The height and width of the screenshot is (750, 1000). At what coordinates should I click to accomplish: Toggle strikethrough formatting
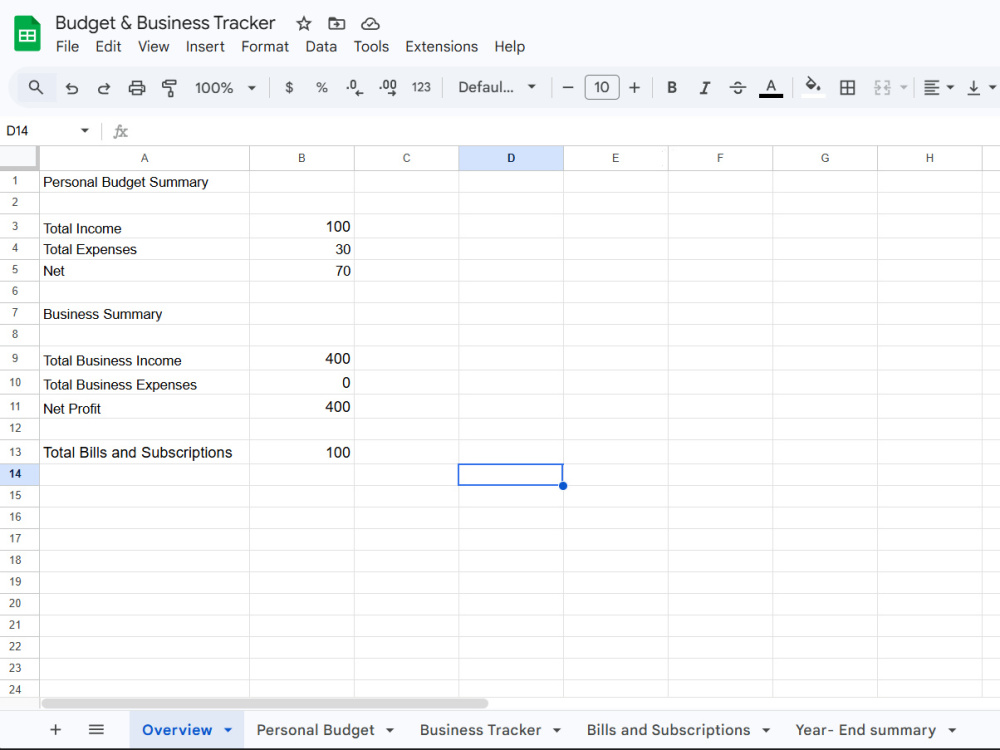tap(737, 87)
